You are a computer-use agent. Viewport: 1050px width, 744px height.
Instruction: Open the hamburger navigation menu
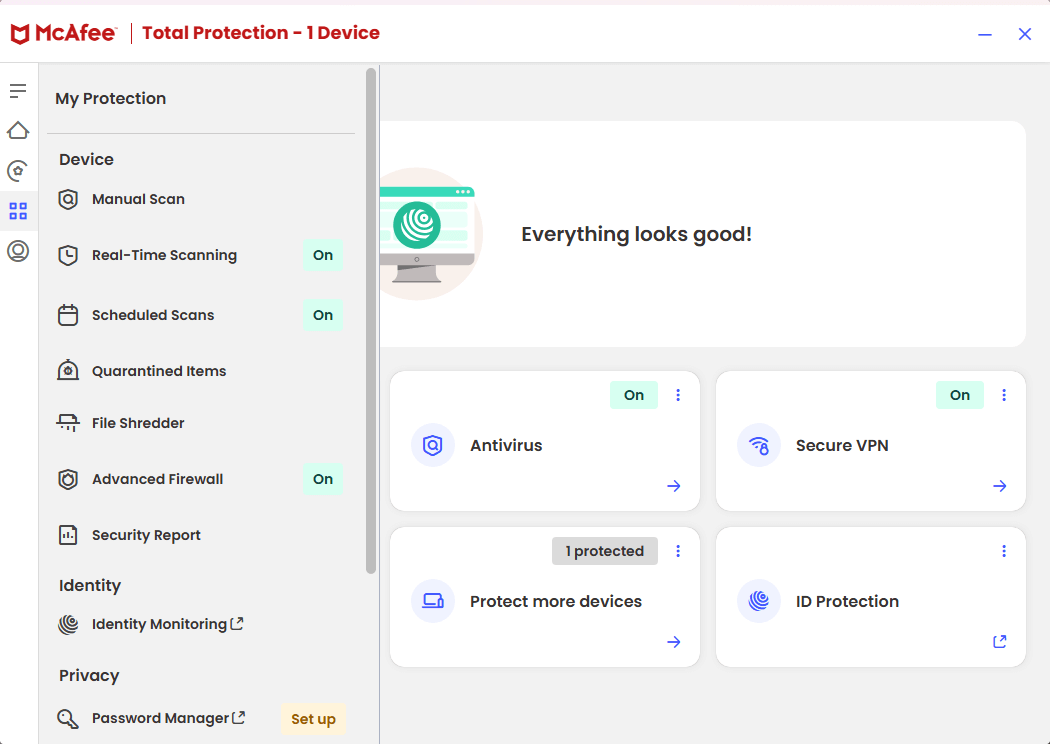pyautogui.click(x=18, y=90)
